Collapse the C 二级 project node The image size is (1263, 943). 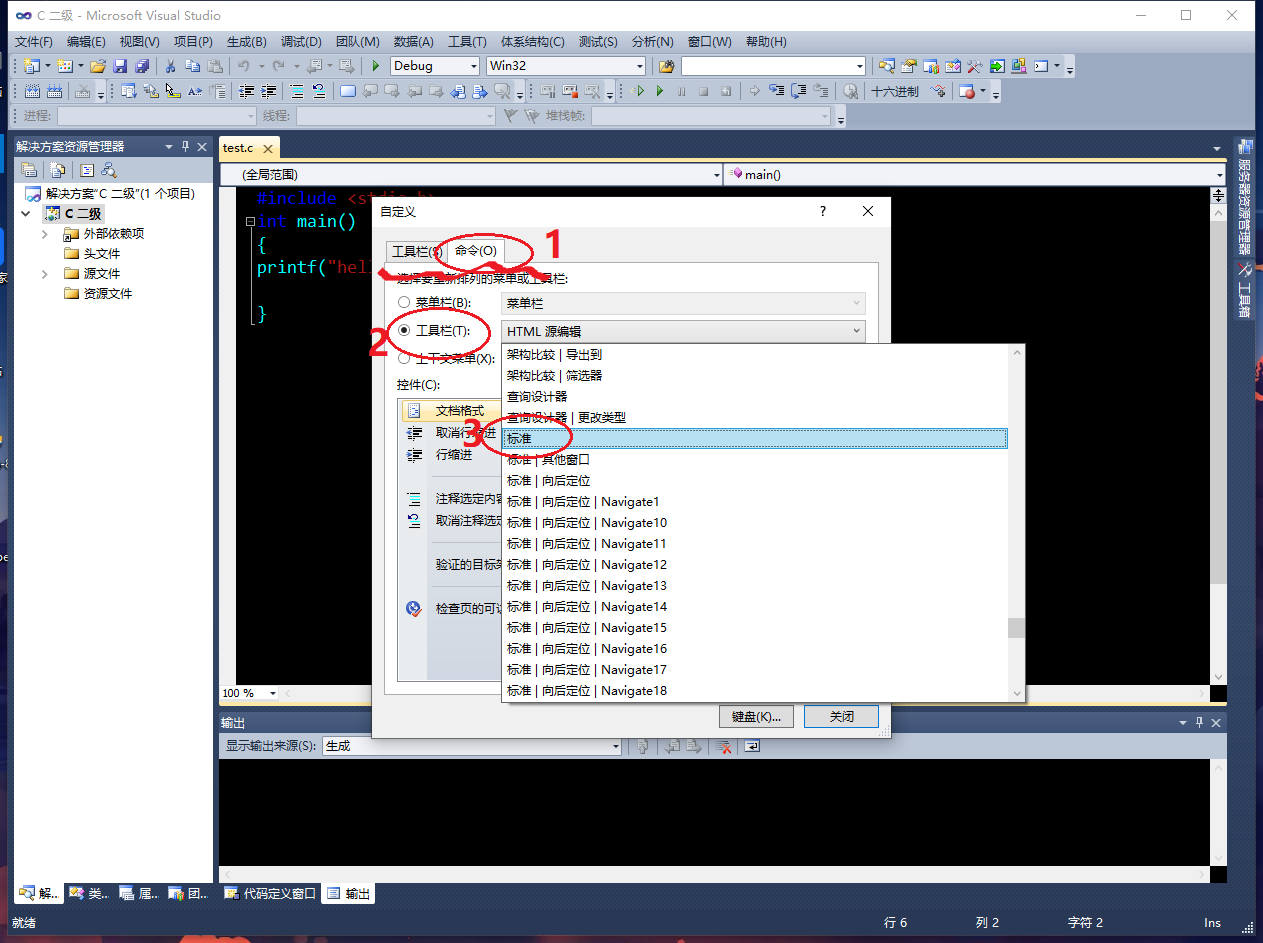coord(26,213)
